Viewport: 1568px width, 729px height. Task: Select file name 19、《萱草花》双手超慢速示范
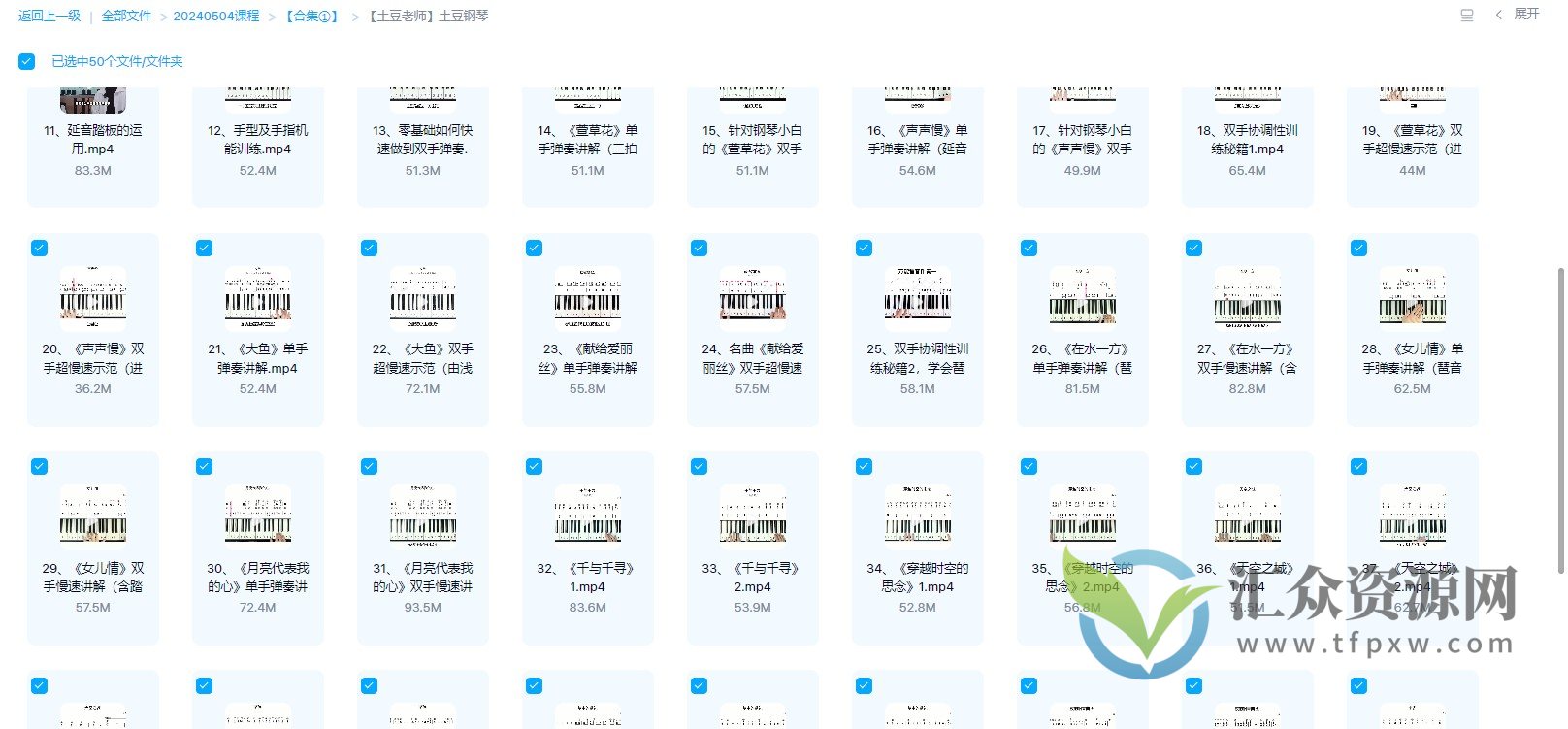pos(1413,140)
